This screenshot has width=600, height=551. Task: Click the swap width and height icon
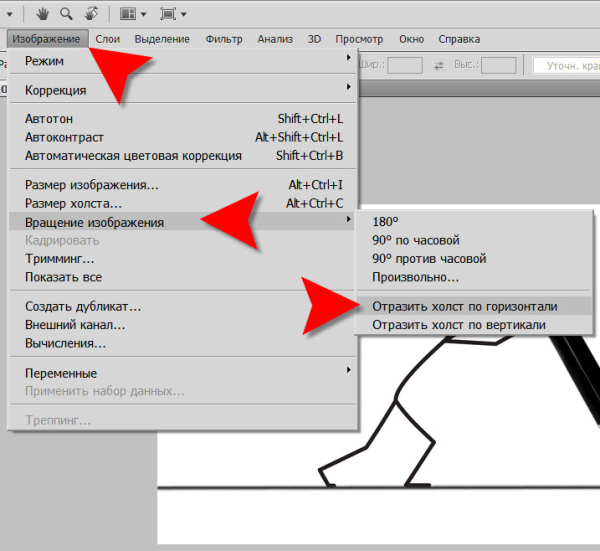coord(439,66)
